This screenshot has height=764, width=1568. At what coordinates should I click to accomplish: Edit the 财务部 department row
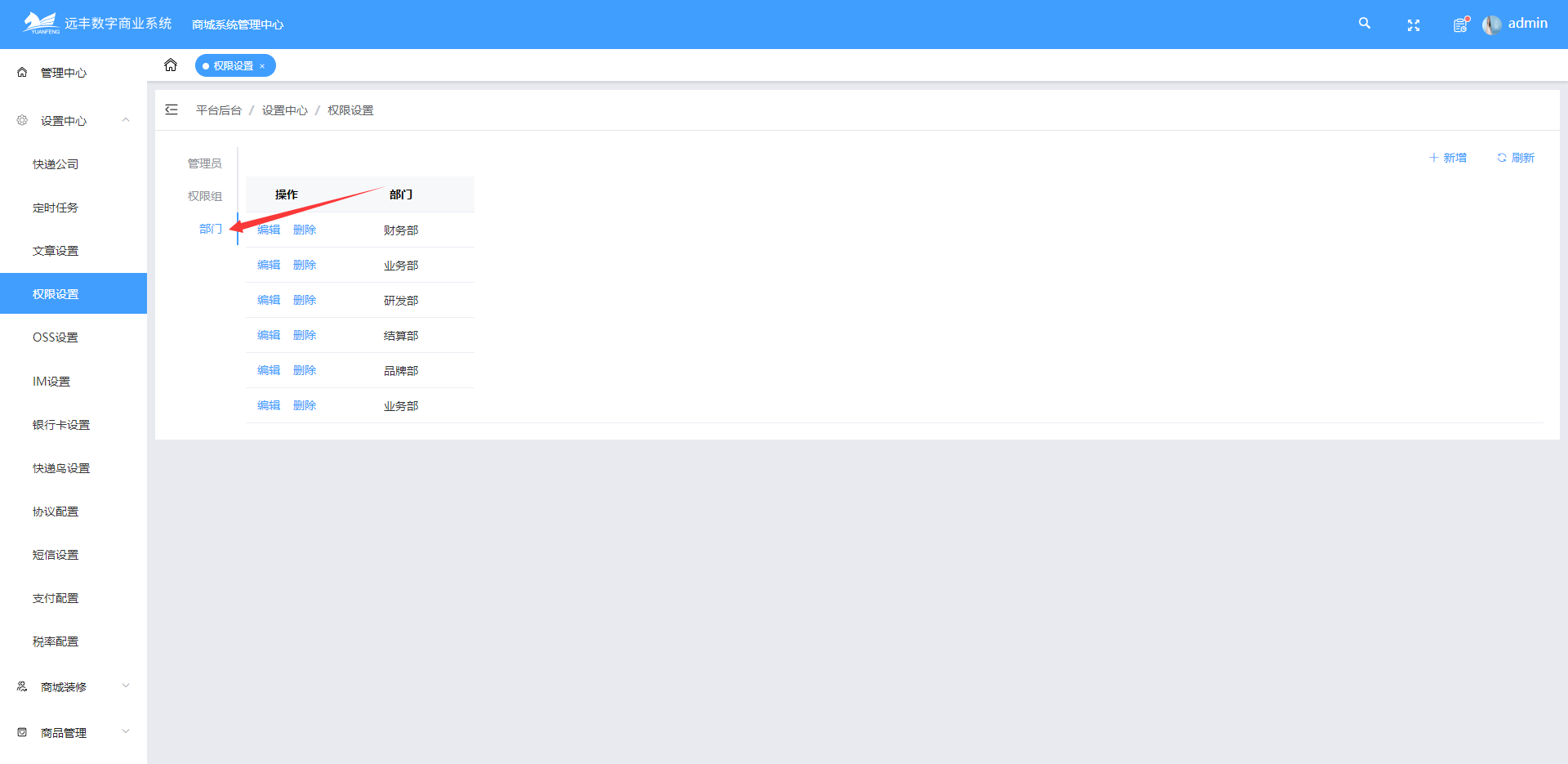pyautogui.click(x=269, y=230)
